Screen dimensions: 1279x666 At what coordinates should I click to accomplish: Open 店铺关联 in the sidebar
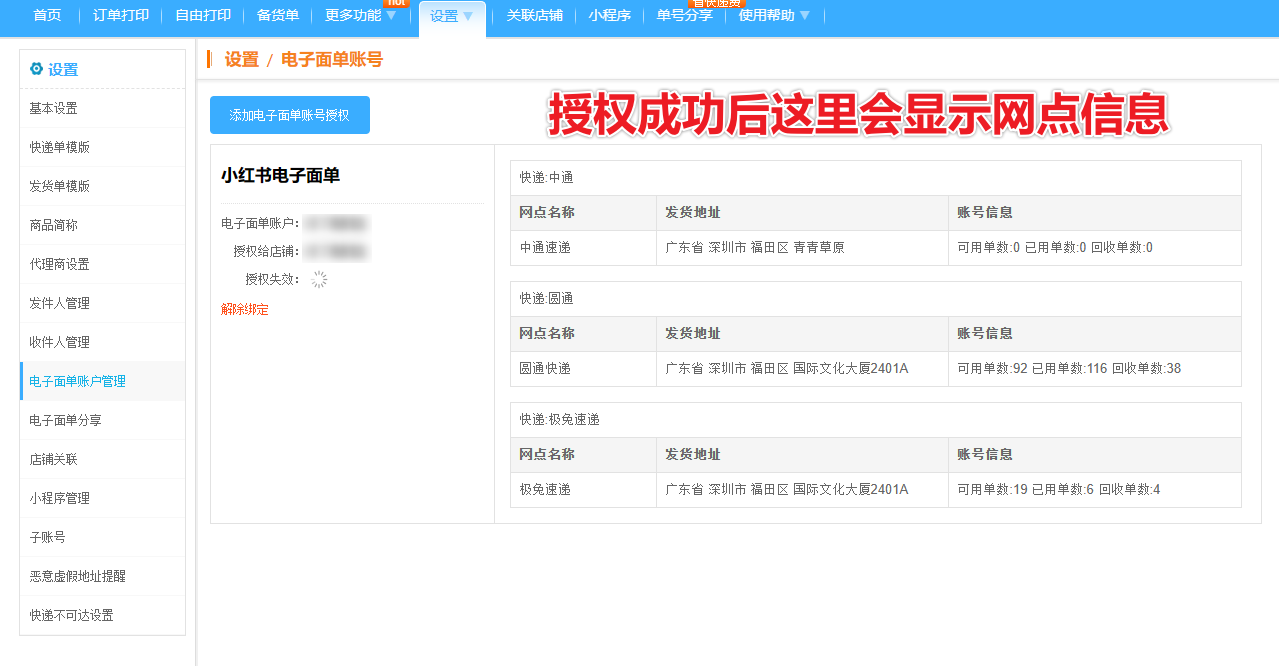(x=102, y=459)
